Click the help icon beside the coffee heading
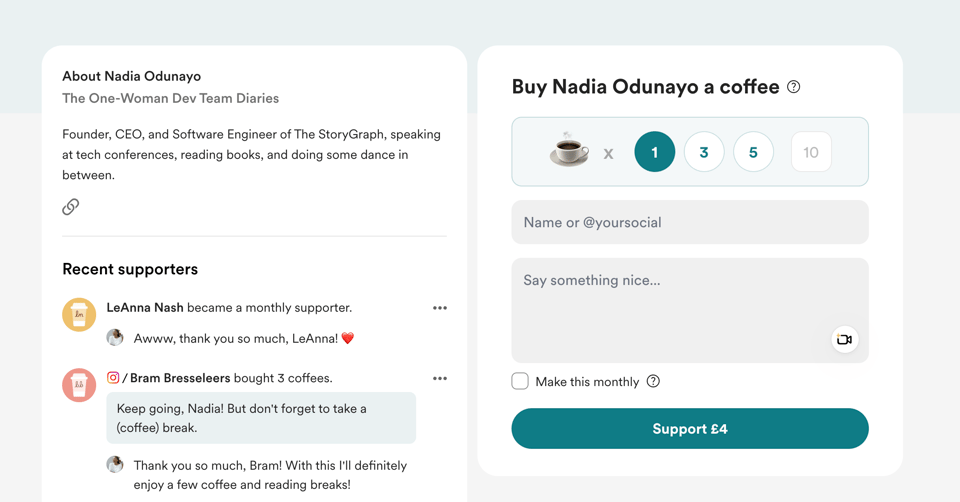The width and height of the screenshot is (960, 502). click(x=794, y=87)
